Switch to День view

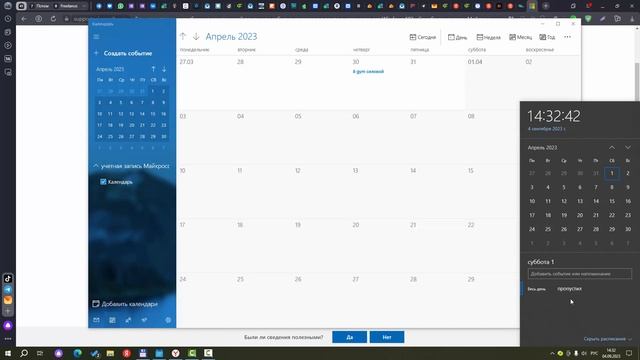tap(457, 37)
